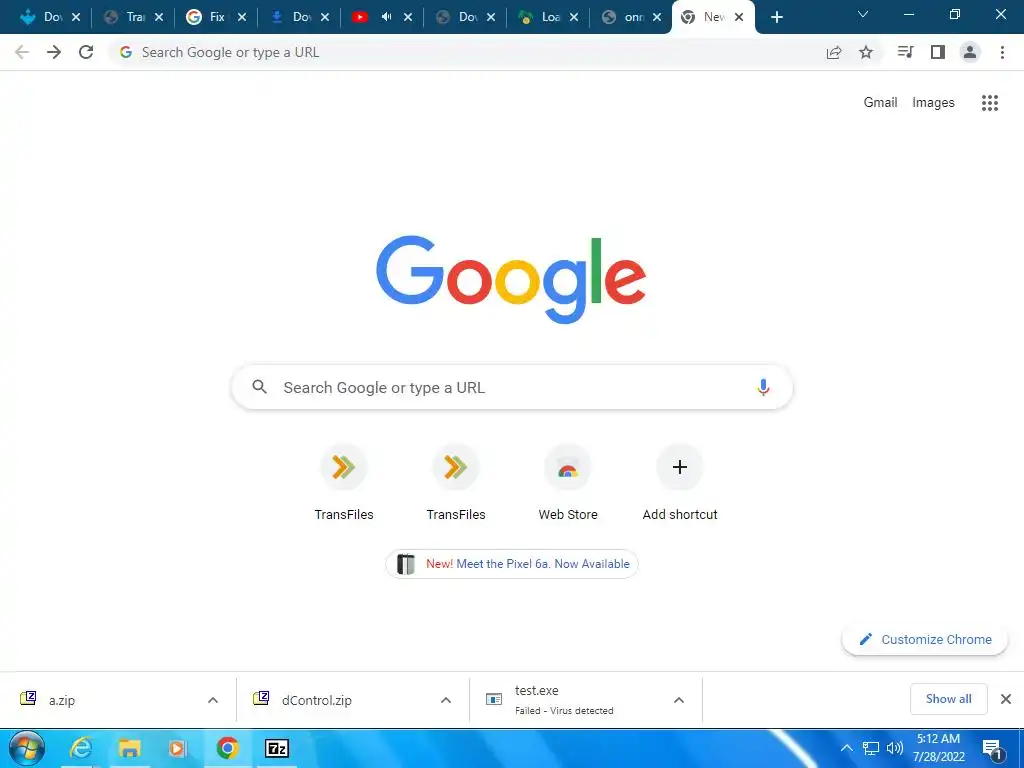Open the media player taskbar icon
The width and height of the screenshot is (1024, 768).
(178, 748)
